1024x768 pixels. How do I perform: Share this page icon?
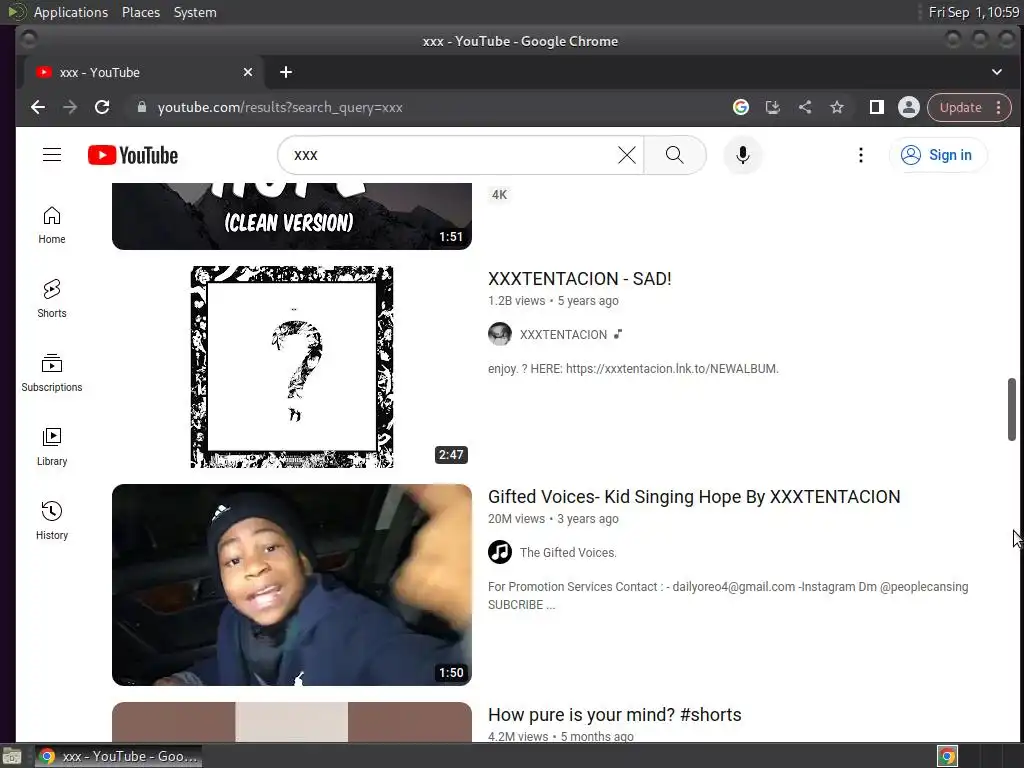(805, 107)
